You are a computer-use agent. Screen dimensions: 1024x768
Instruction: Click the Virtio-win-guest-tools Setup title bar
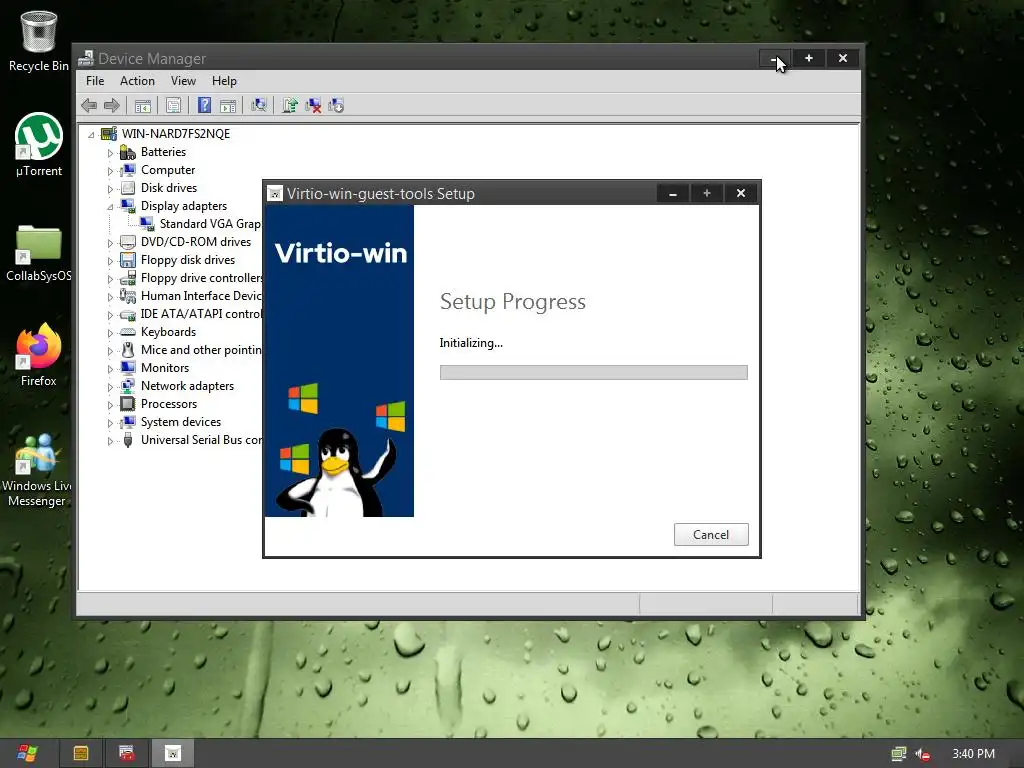pos(460,193)
